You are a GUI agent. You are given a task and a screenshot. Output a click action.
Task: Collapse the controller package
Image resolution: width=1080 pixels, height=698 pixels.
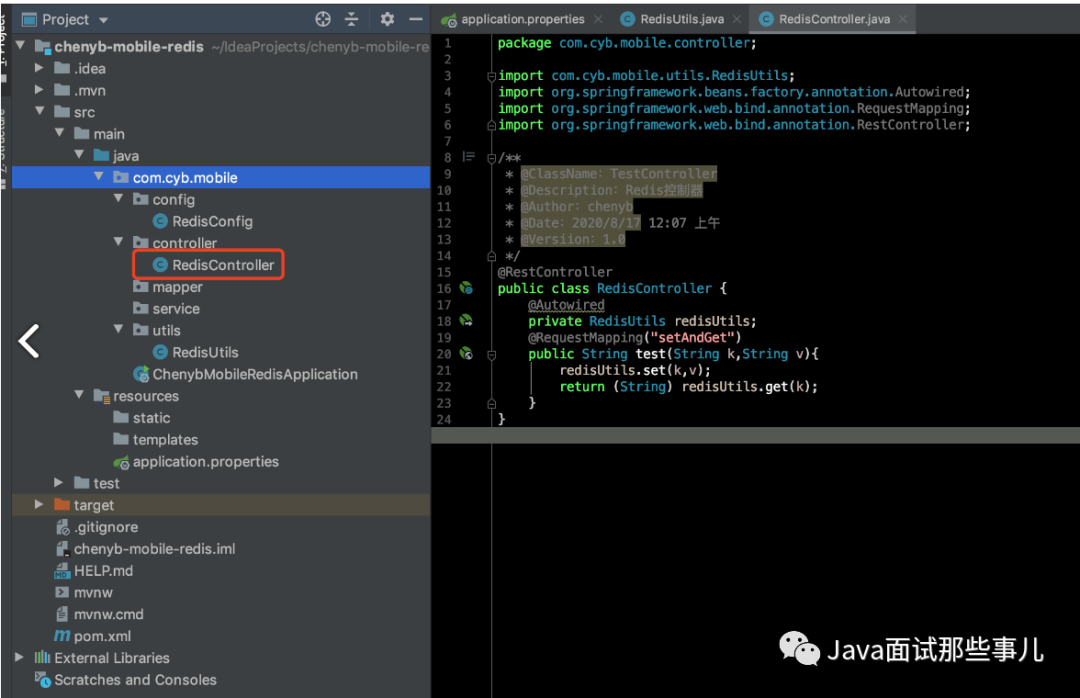(118, 243)
